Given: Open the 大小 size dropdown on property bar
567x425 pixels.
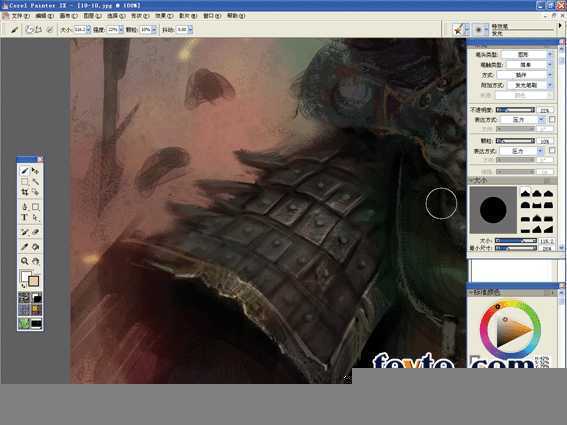Looking at the screenshot, I should point(88,30).
